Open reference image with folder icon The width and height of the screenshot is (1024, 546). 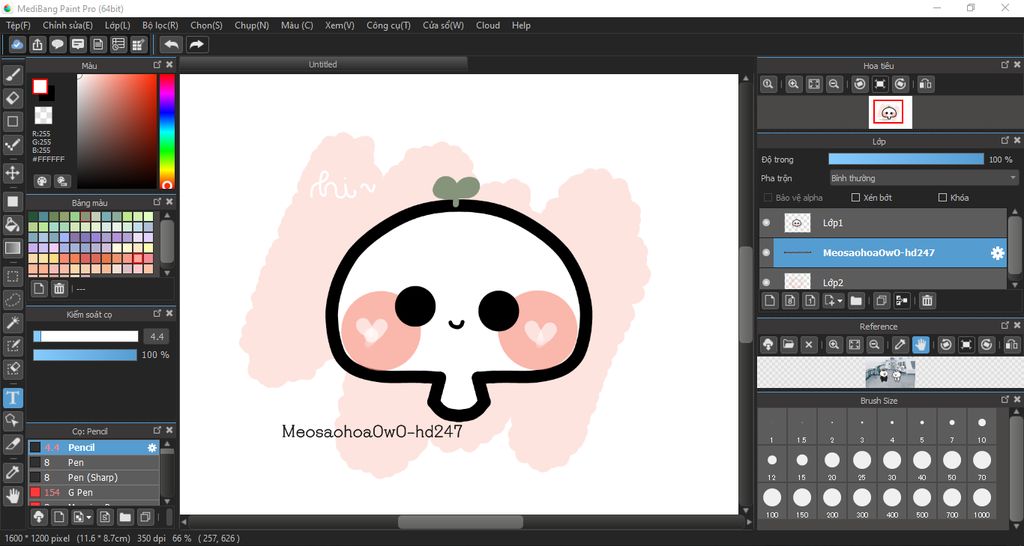788,344
